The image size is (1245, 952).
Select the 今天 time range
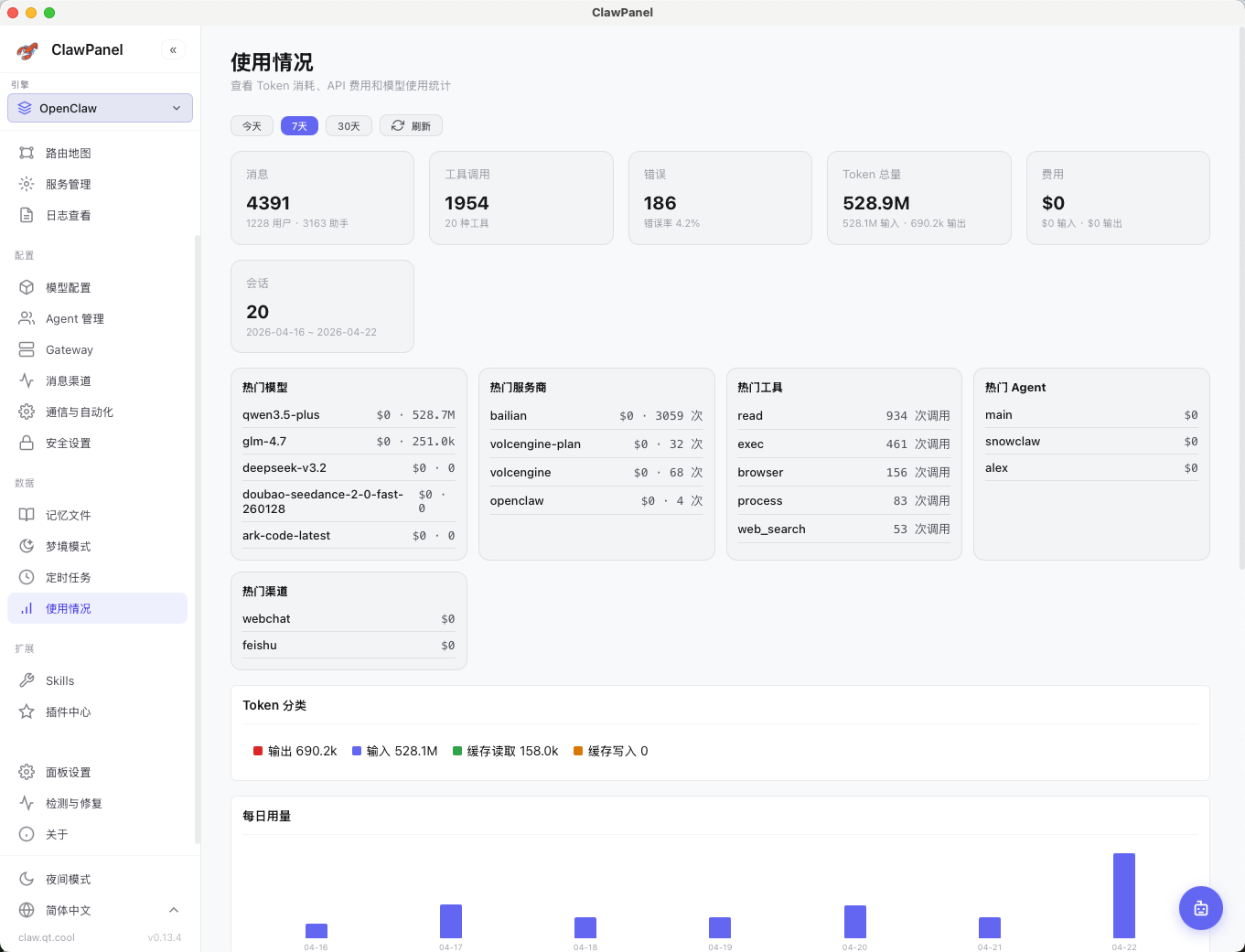click(252, 126)
